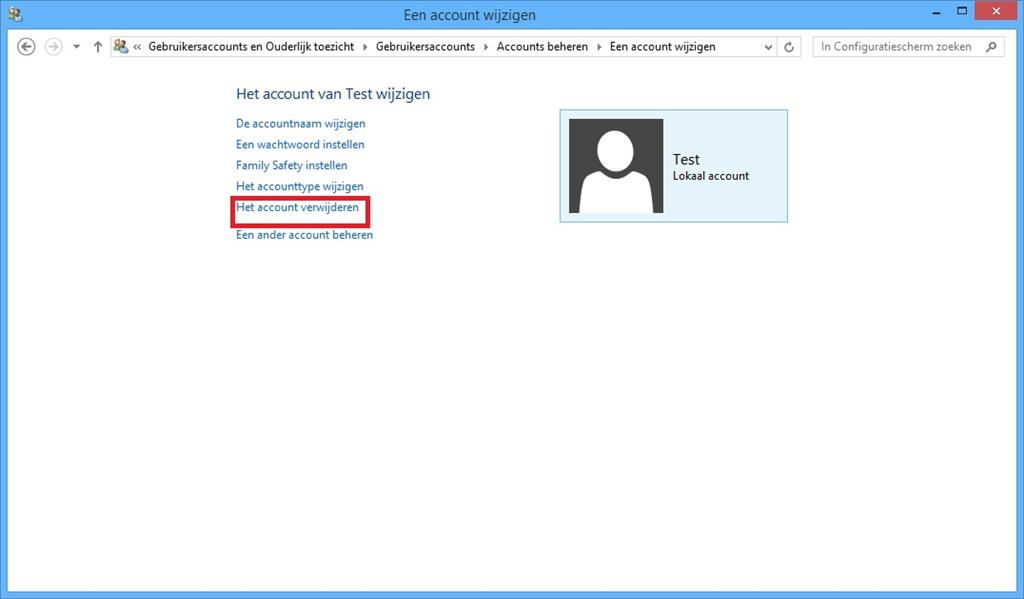Open Family Safety instellen link
This screenshot has height=599, width=1024.
tap(292, 165)
